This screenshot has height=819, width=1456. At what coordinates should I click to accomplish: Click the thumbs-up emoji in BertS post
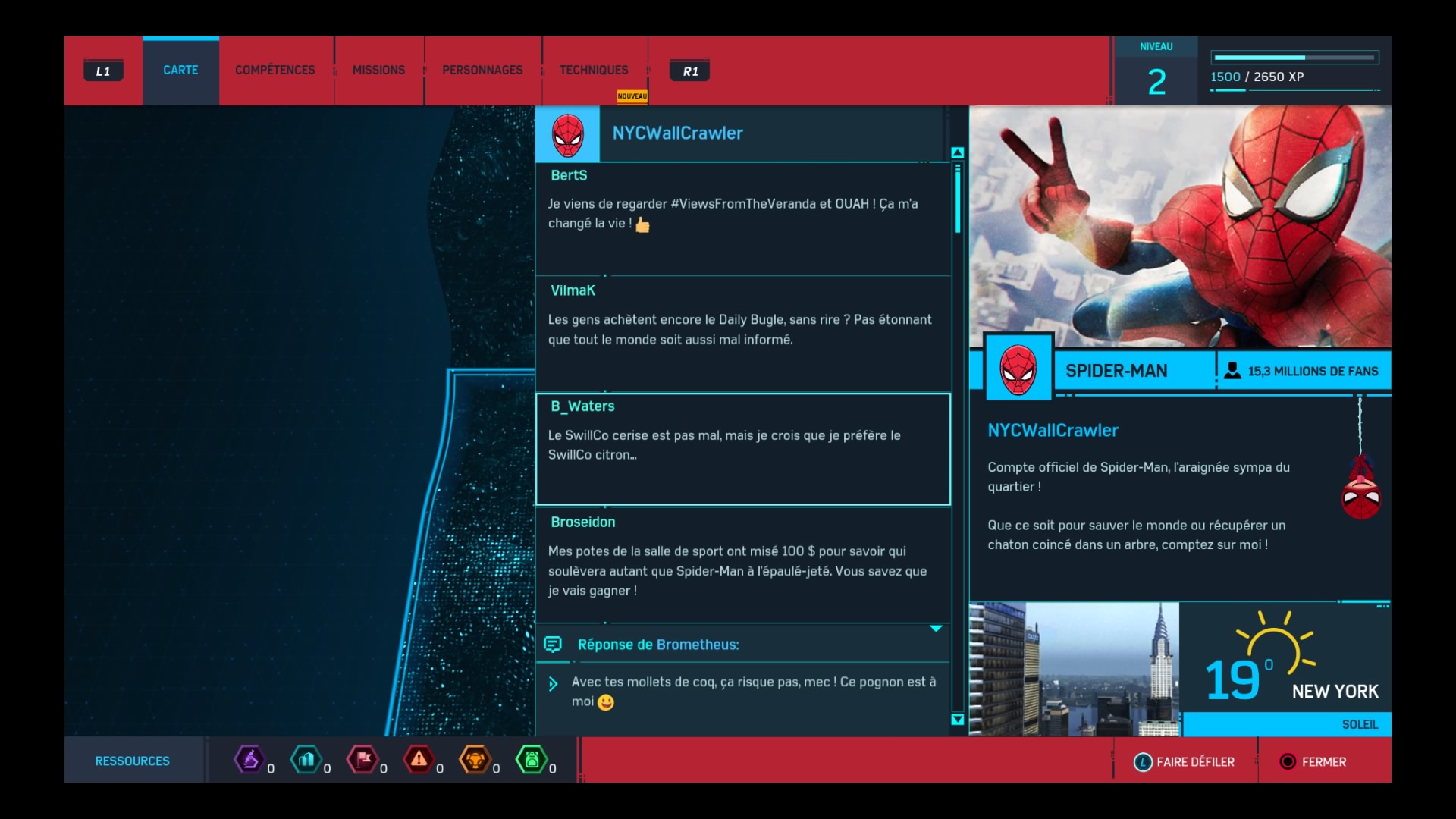642,224
